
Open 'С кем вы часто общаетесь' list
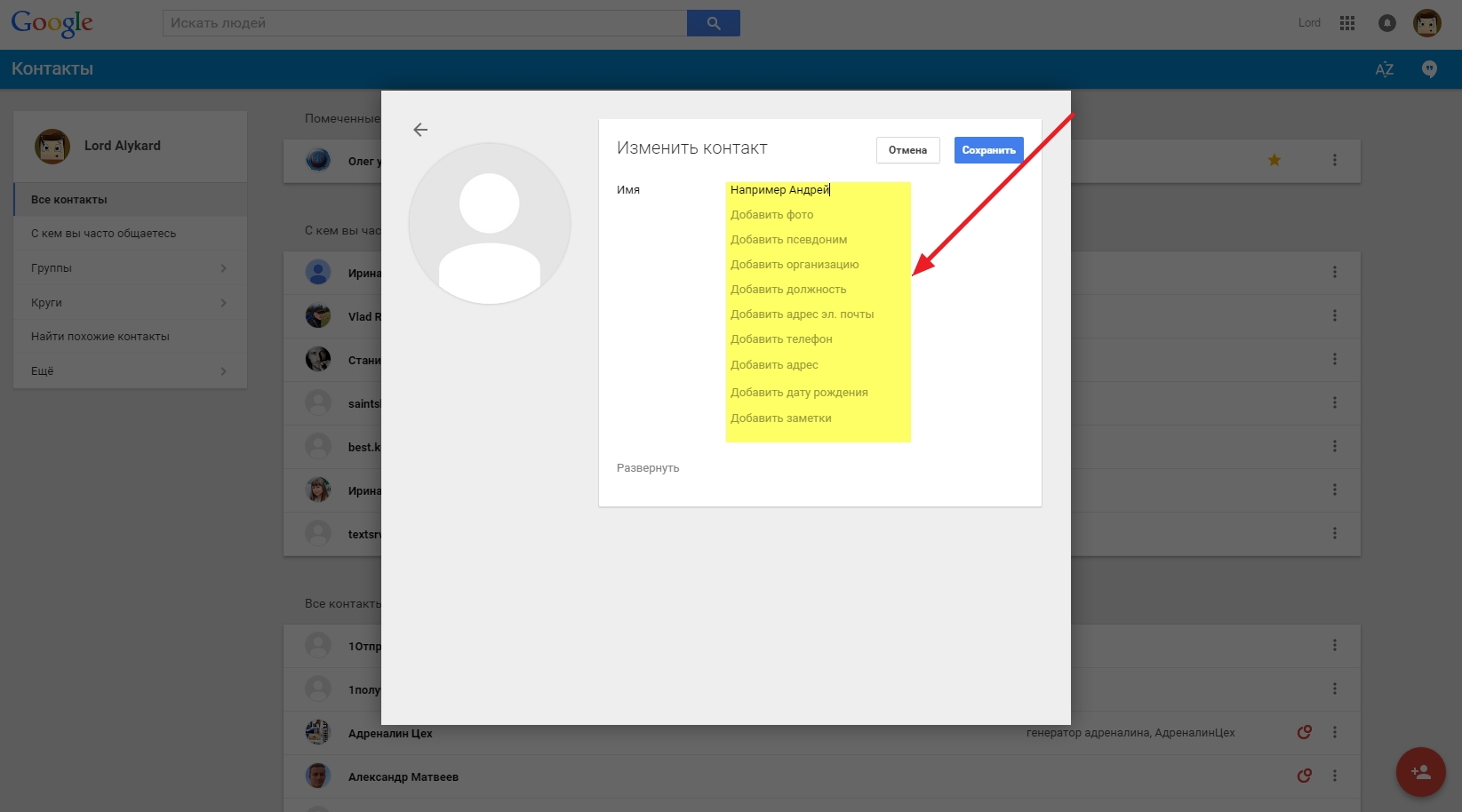click(131, 234)
